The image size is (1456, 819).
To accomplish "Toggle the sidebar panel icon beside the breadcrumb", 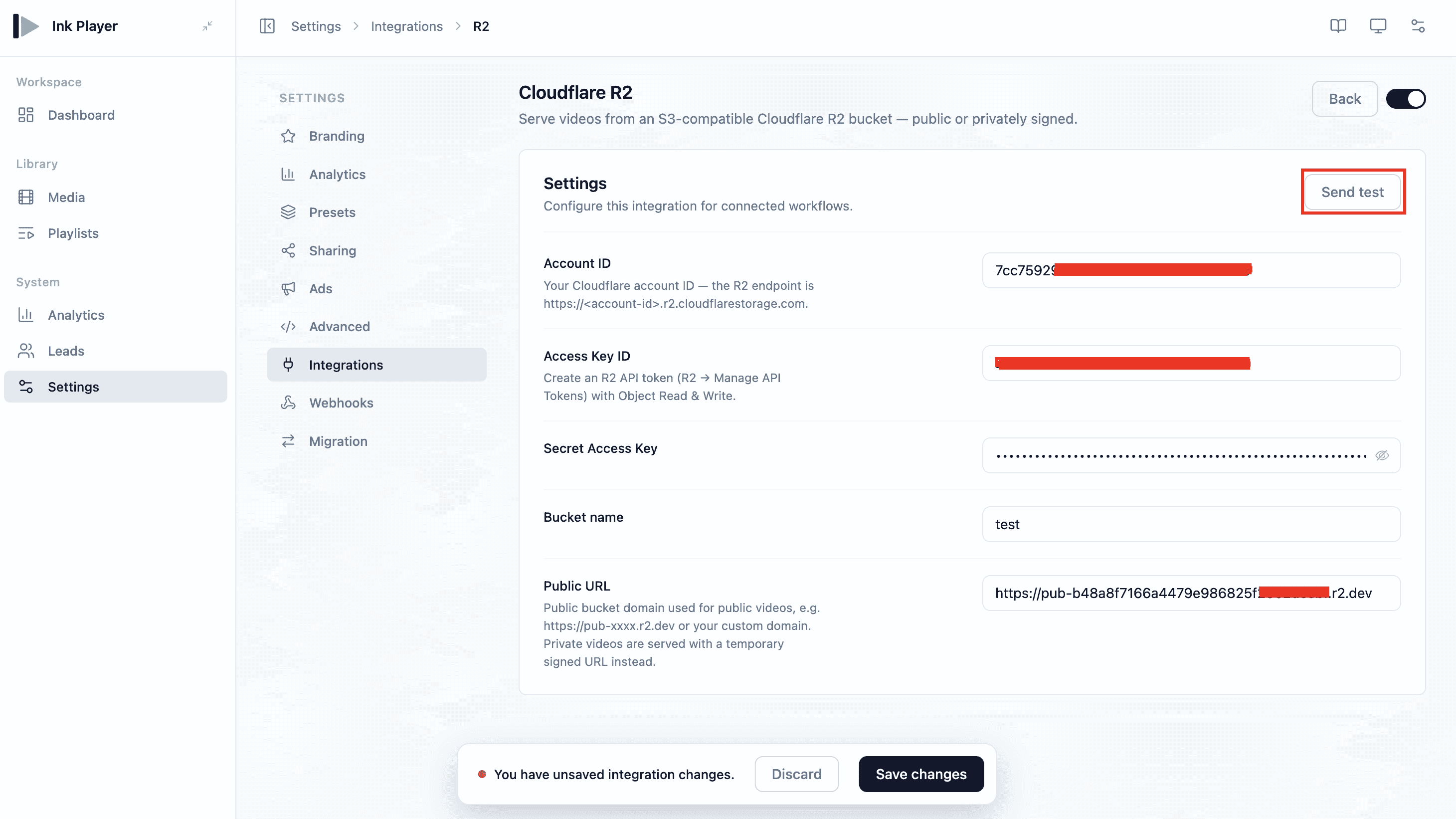I will pyautogui.click(x=267, y=26).
